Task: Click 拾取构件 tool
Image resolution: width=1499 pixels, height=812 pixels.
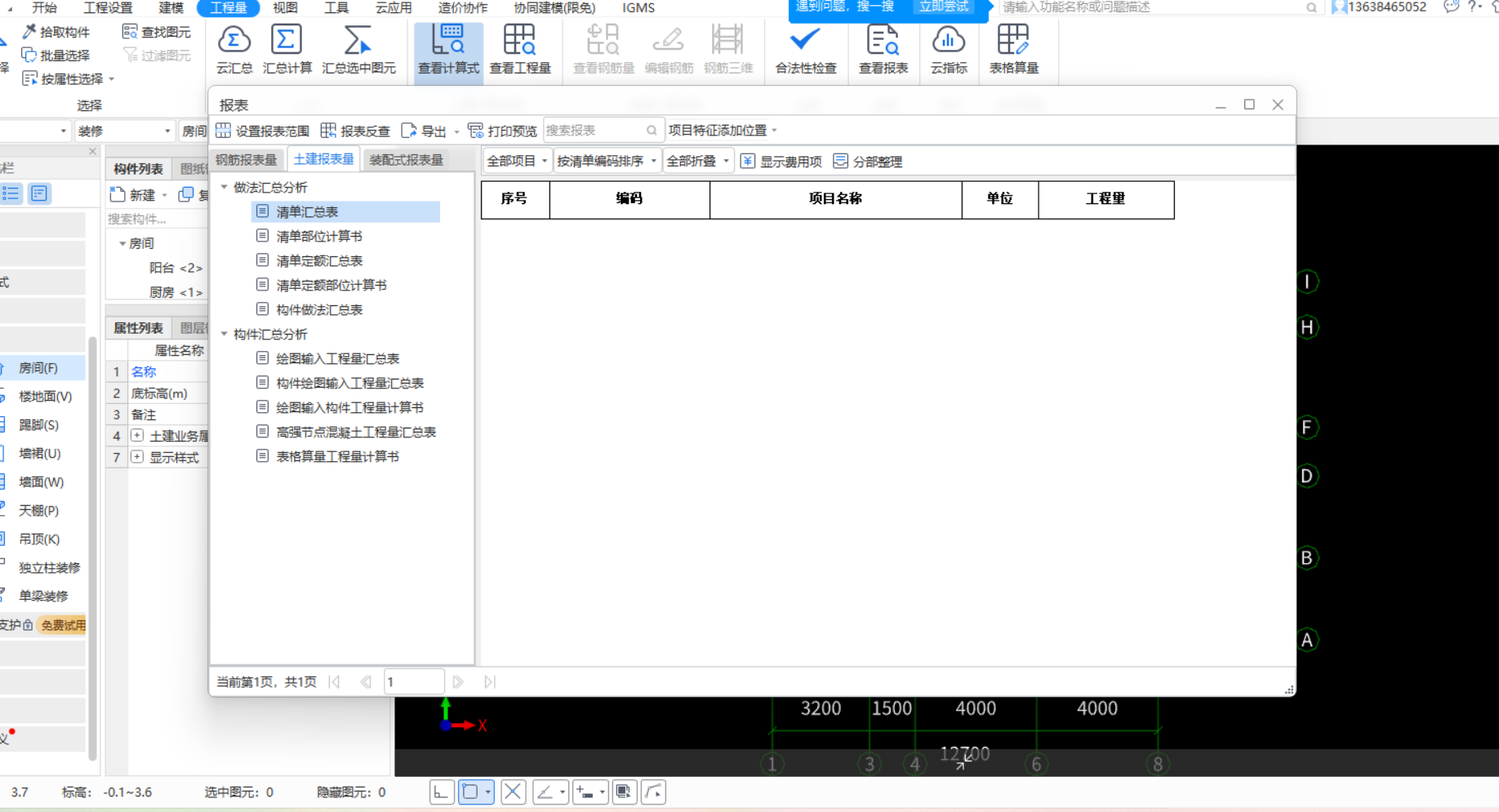Action: point(56,32)
